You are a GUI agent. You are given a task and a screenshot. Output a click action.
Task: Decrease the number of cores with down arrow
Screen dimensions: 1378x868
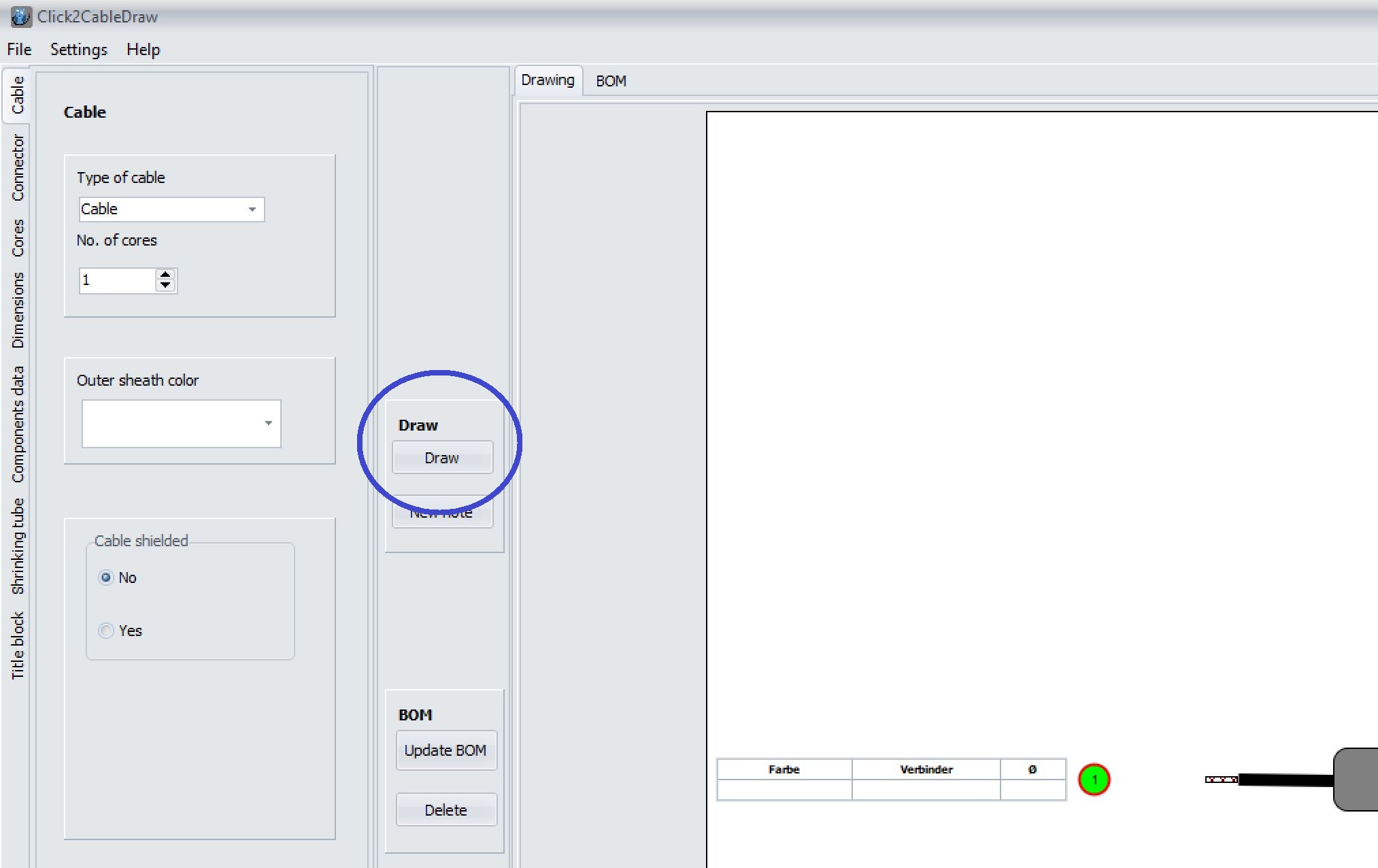point(165,286)
